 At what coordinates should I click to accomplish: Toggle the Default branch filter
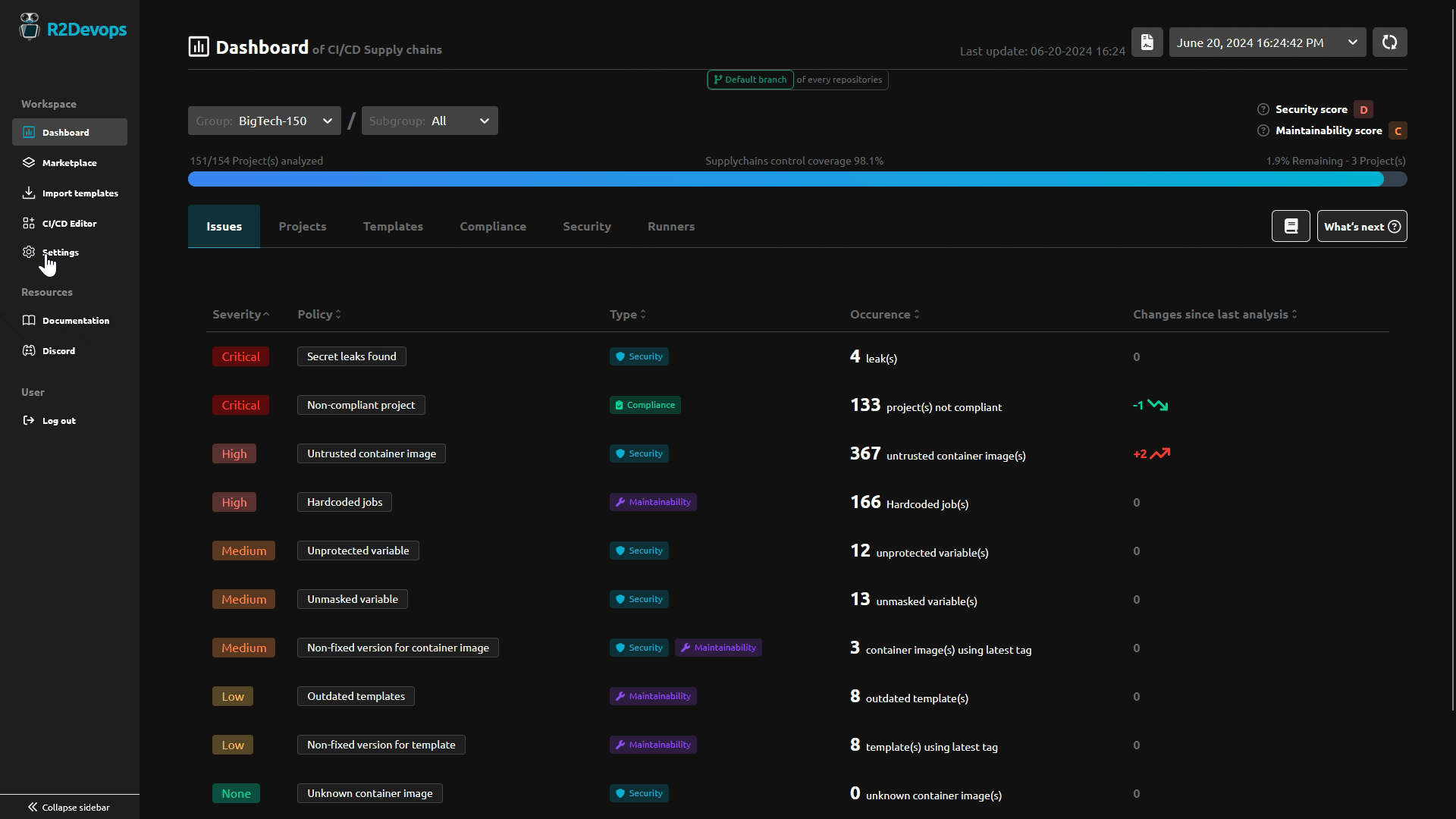(750, 79)
